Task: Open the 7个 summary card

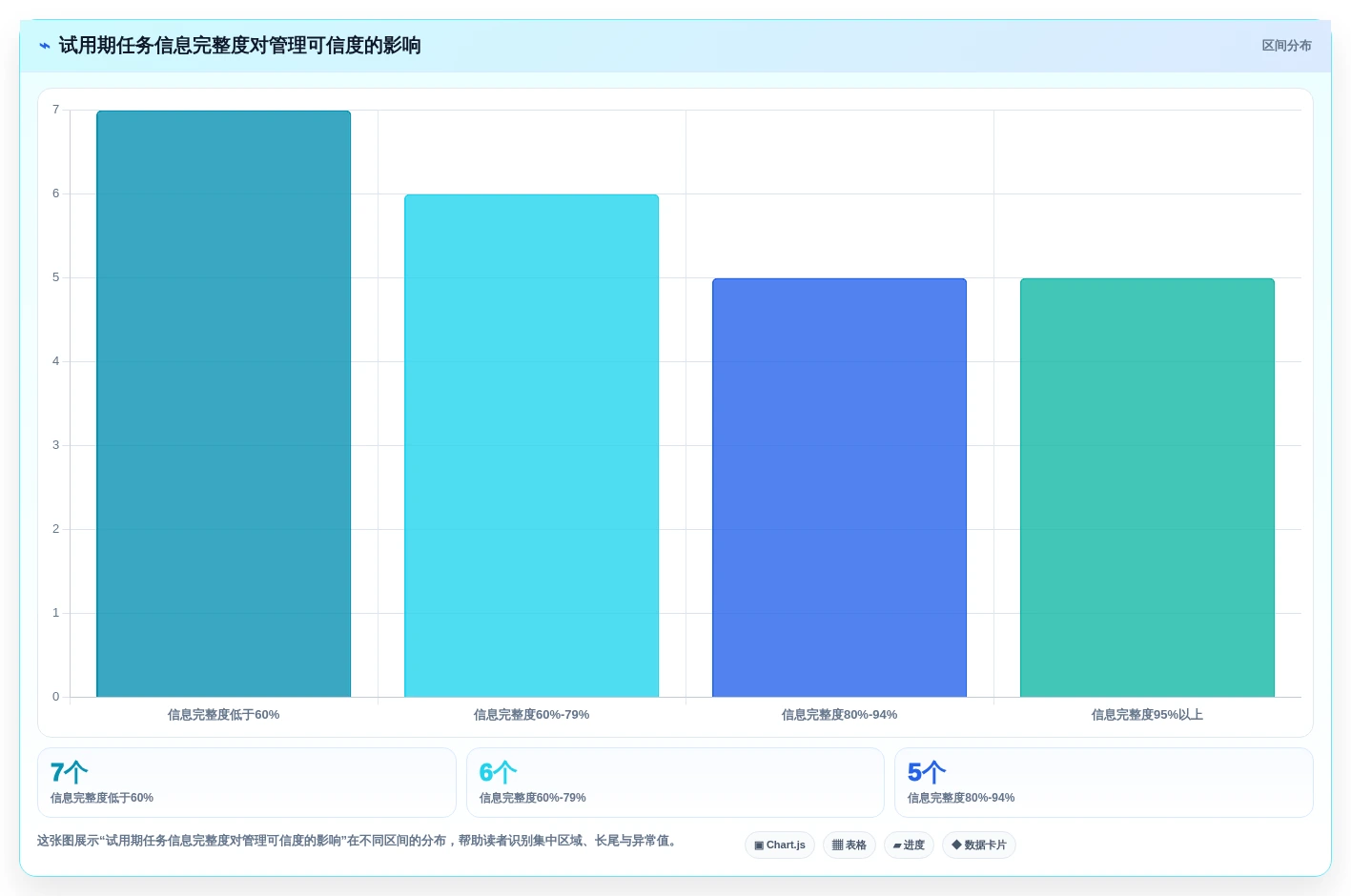Action: click(247, 783)
